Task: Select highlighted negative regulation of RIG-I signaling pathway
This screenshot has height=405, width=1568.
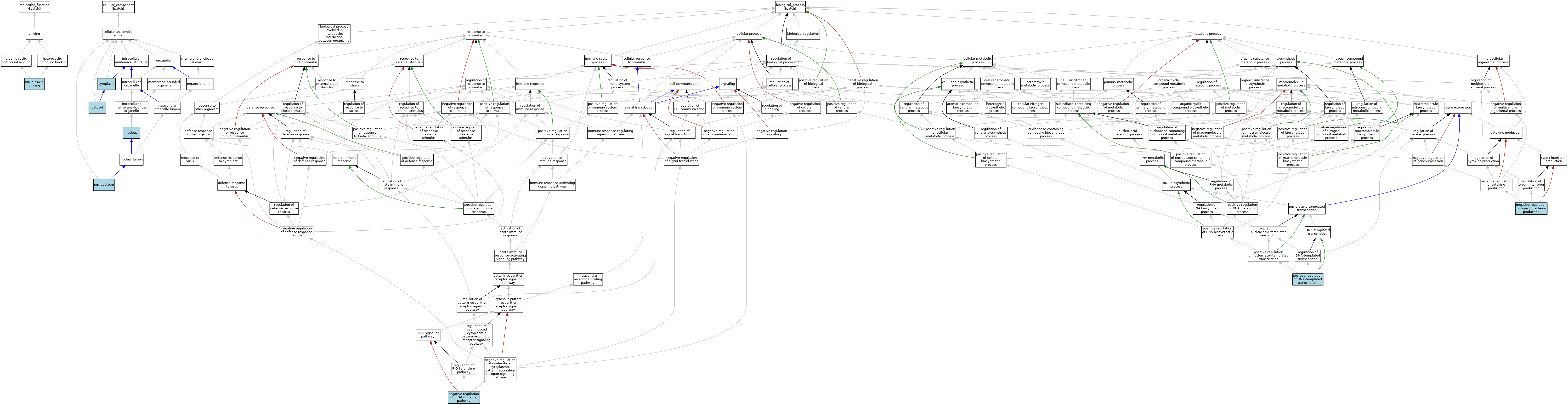Action: pyautogui.click(x=464, y=398)
